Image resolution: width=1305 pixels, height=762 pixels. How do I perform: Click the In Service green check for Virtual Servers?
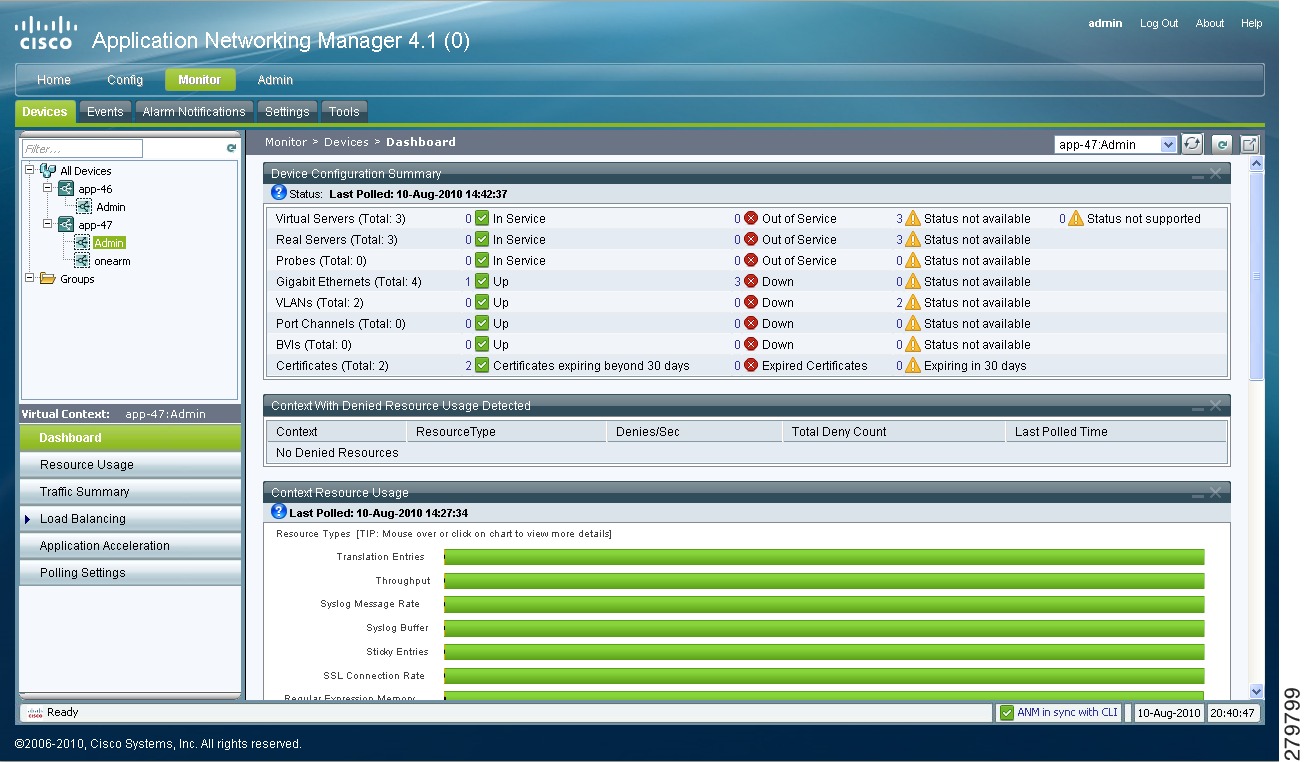coord(480,218)
